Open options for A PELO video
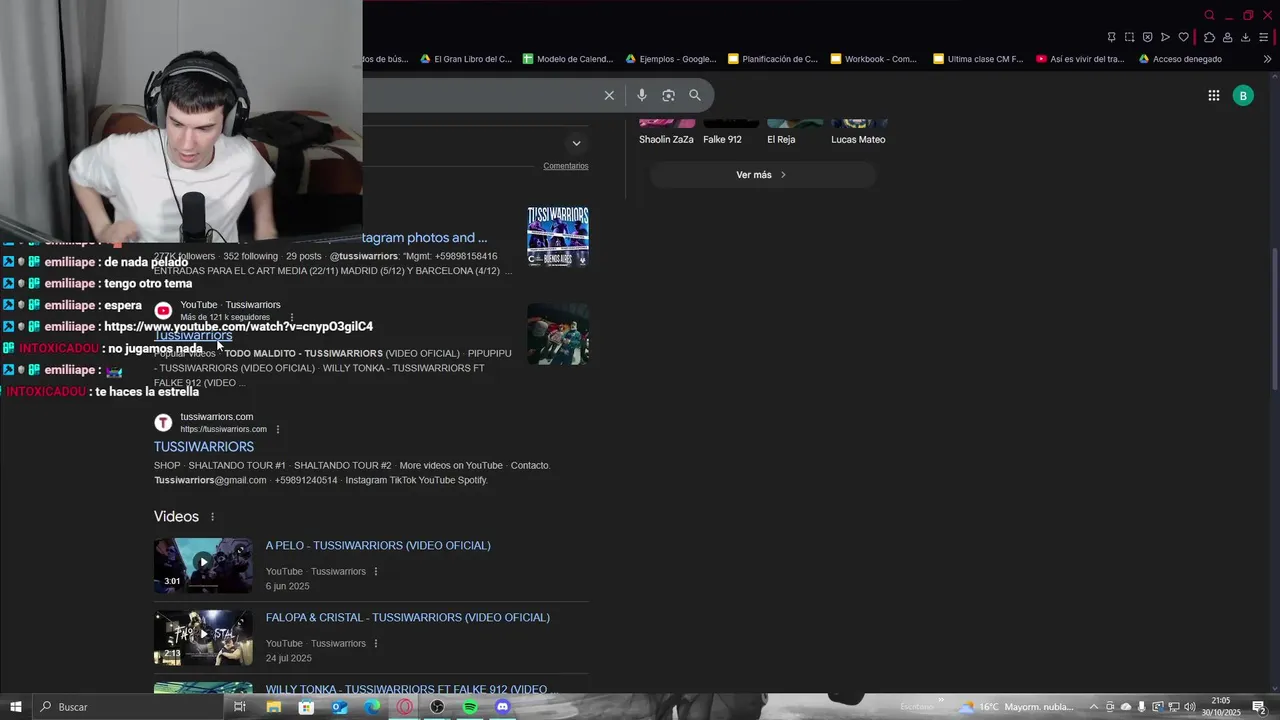1280x720 pixels. [x=376, y=571]
